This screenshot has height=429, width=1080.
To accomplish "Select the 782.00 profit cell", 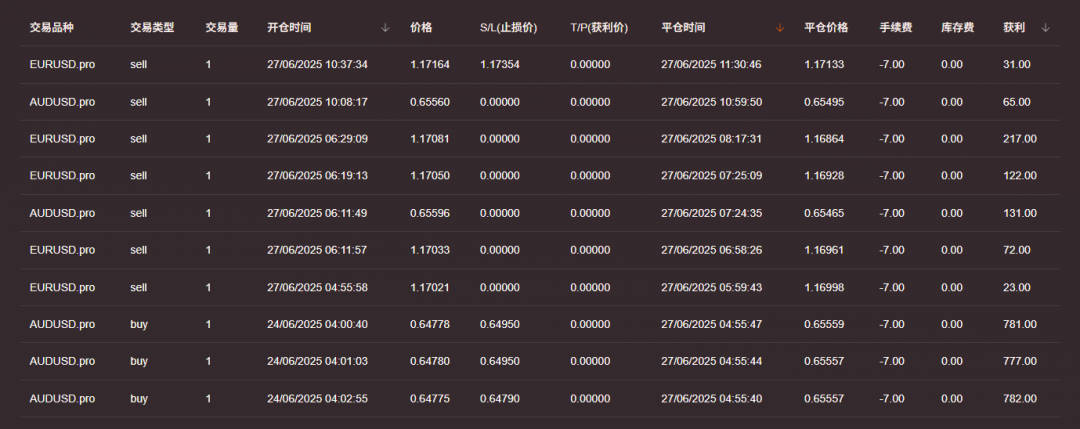I will click(1019, 398).
